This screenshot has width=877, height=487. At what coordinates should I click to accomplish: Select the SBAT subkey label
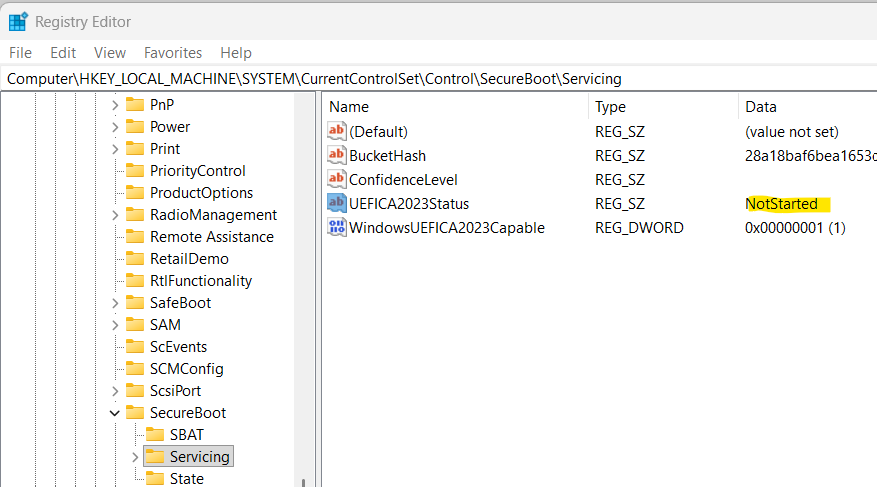(x=187, y=434)
